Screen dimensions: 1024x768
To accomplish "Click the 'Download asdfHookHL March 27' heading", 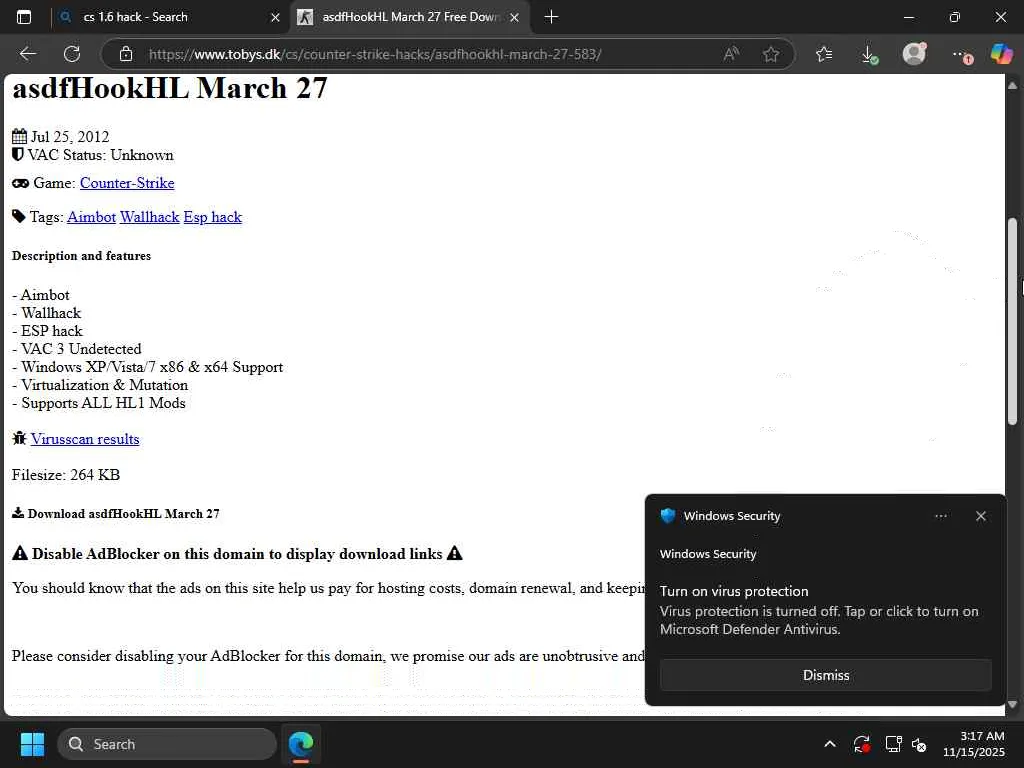I will click(123, 513).
